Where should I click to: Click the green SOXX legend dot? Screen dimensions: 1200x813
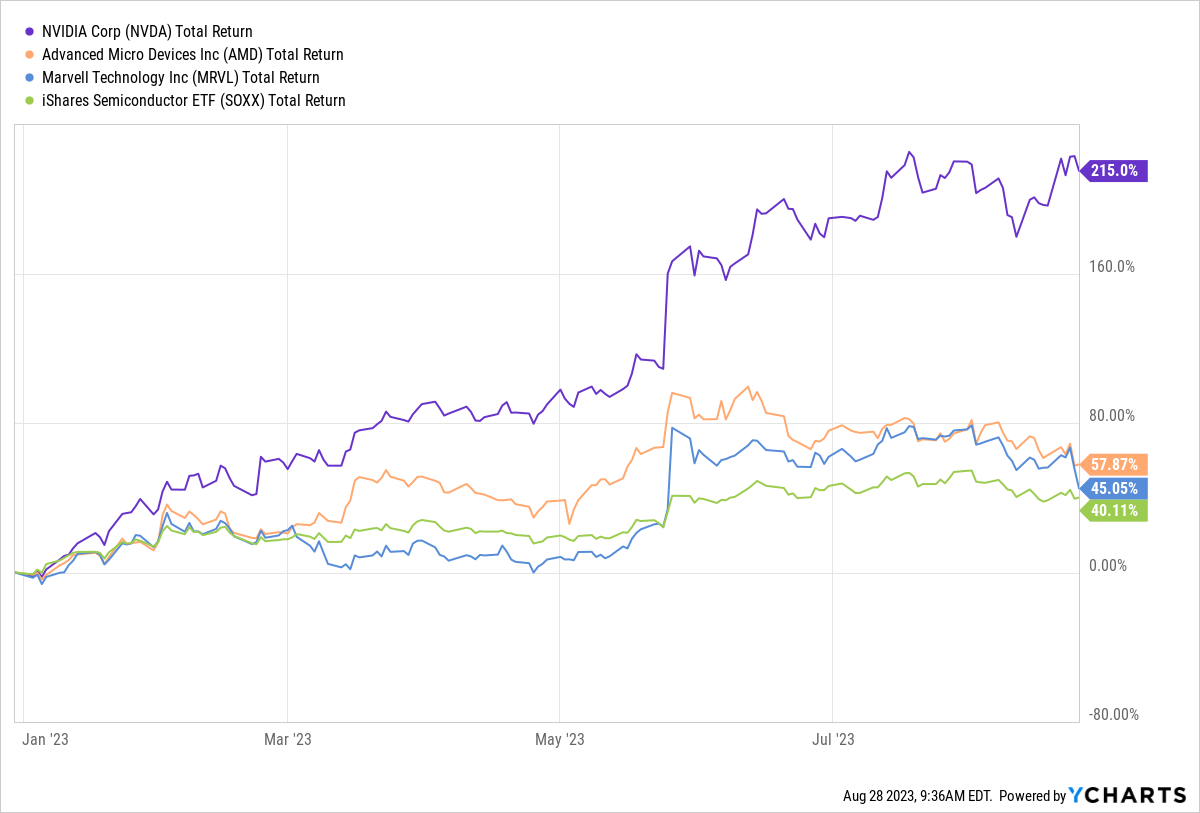[x=31, y=100]
